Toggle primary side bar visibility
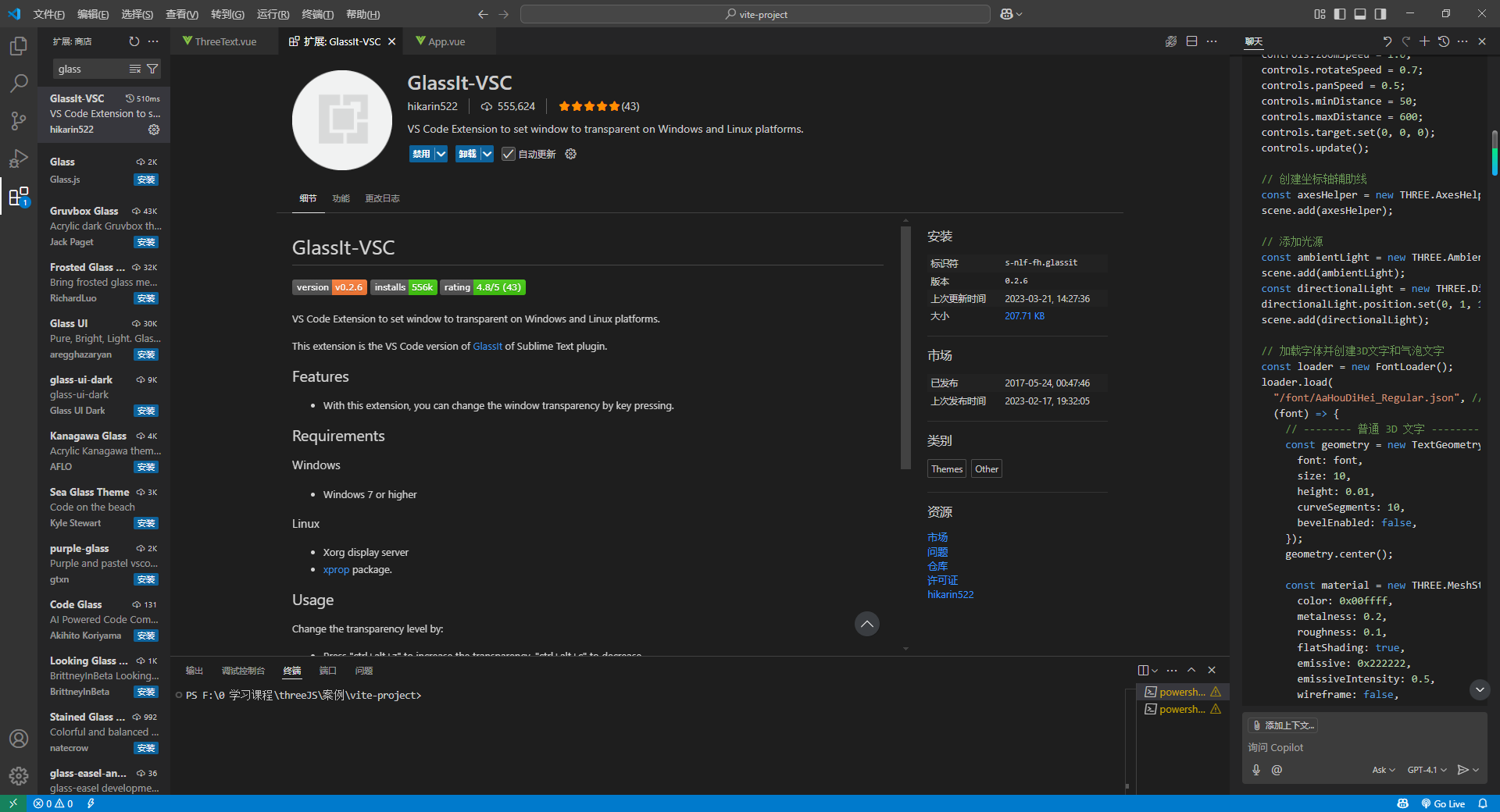Viewport: 1500px width, 812px height. [x=1340, y=14]
